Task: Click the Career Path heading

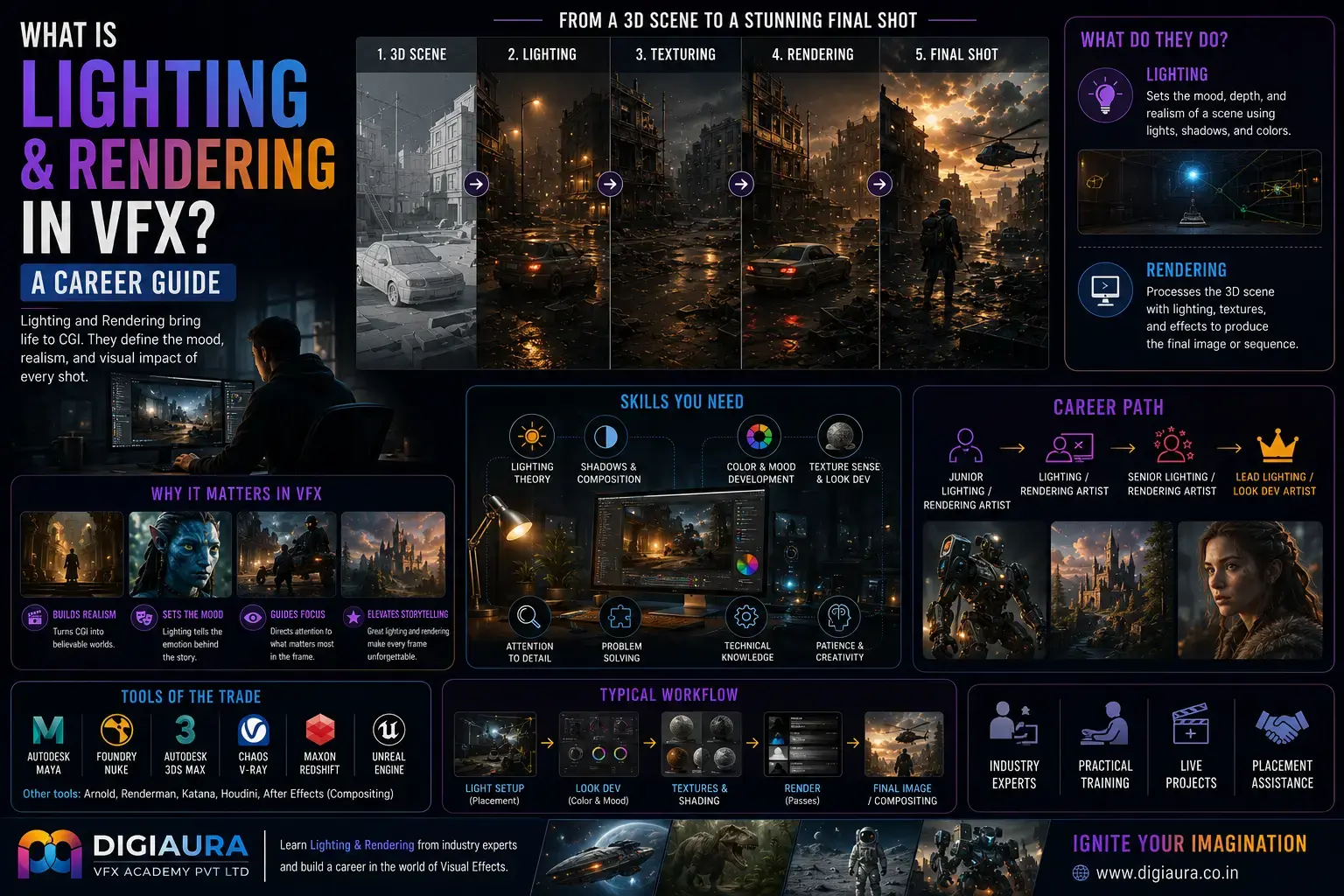Action: click(x=1109, y=407)
